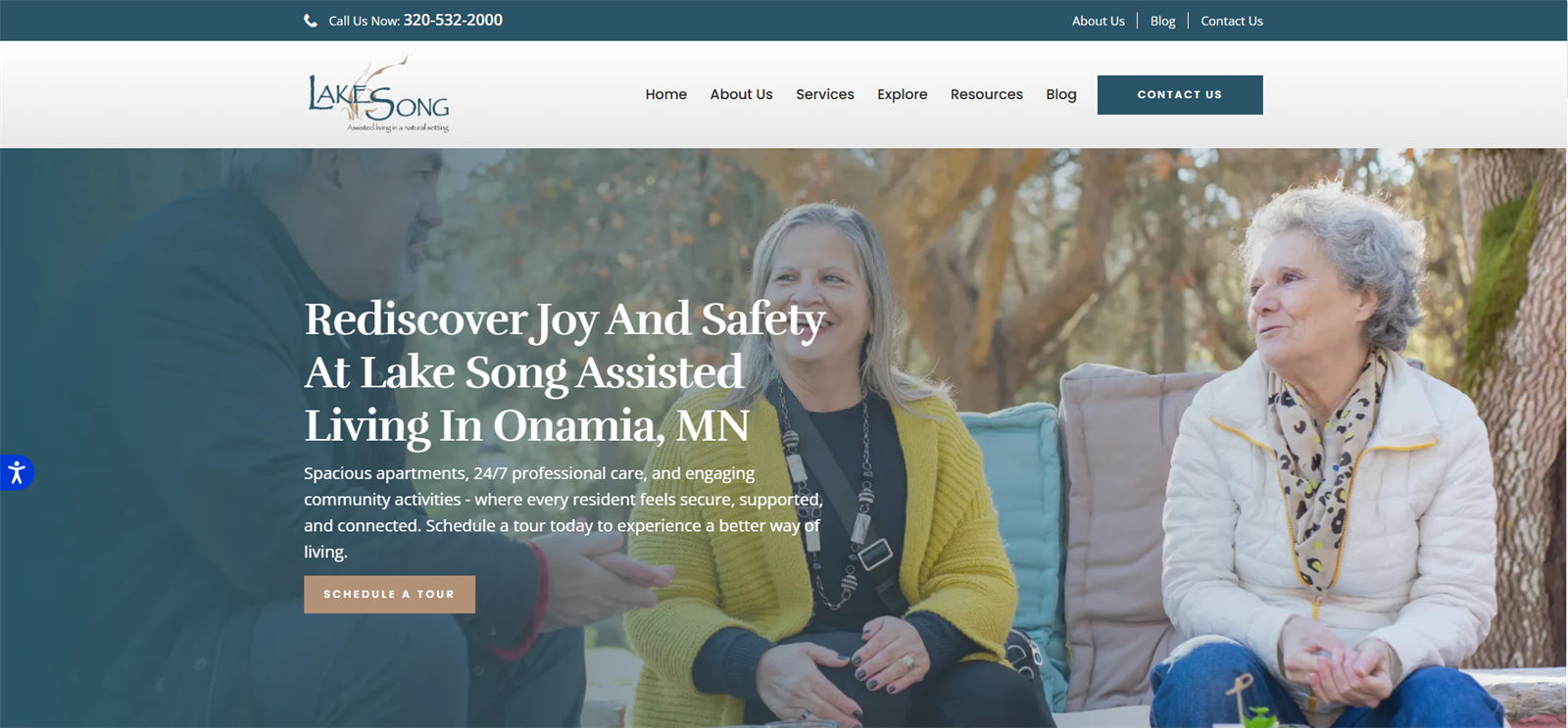Click the logo tagline Assisted living text
The image size is (1568, 728).
pyautogui.click(x=398, y=127)
